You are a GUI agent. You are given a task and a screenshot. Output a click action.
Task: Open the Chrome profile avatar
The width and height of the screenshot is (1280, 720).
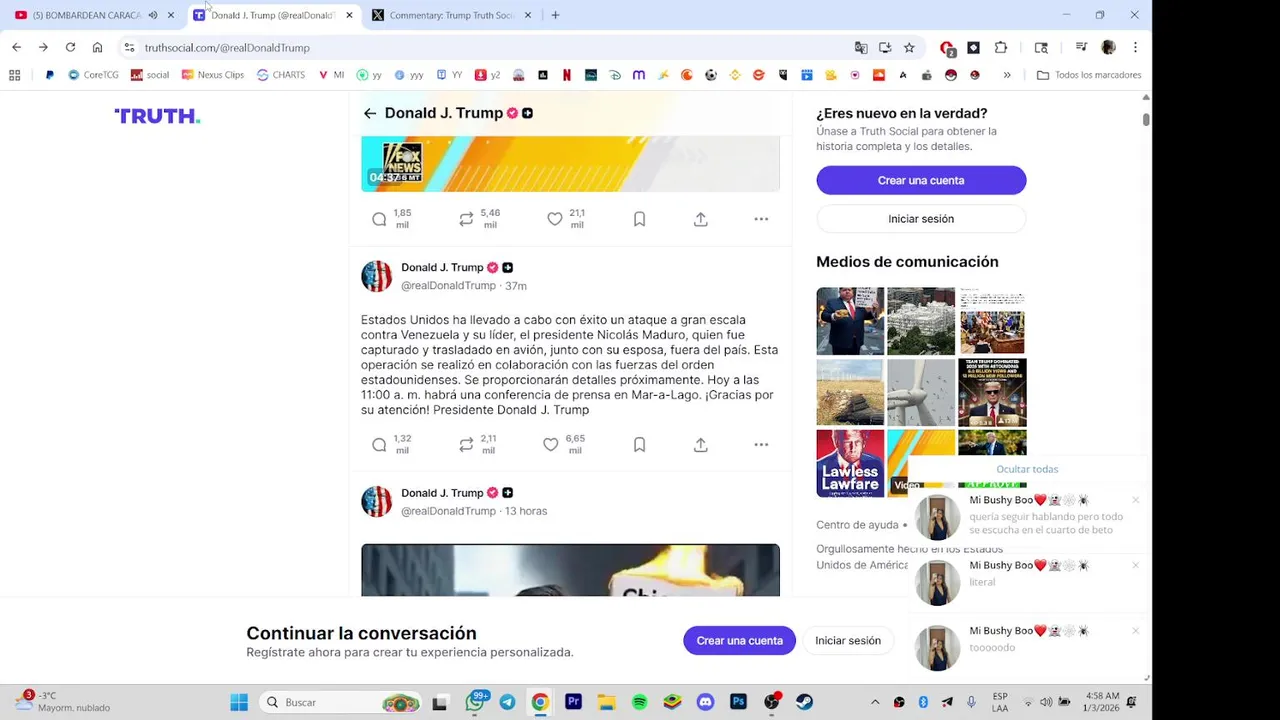pyautogui.click(x=1108, y=47)
